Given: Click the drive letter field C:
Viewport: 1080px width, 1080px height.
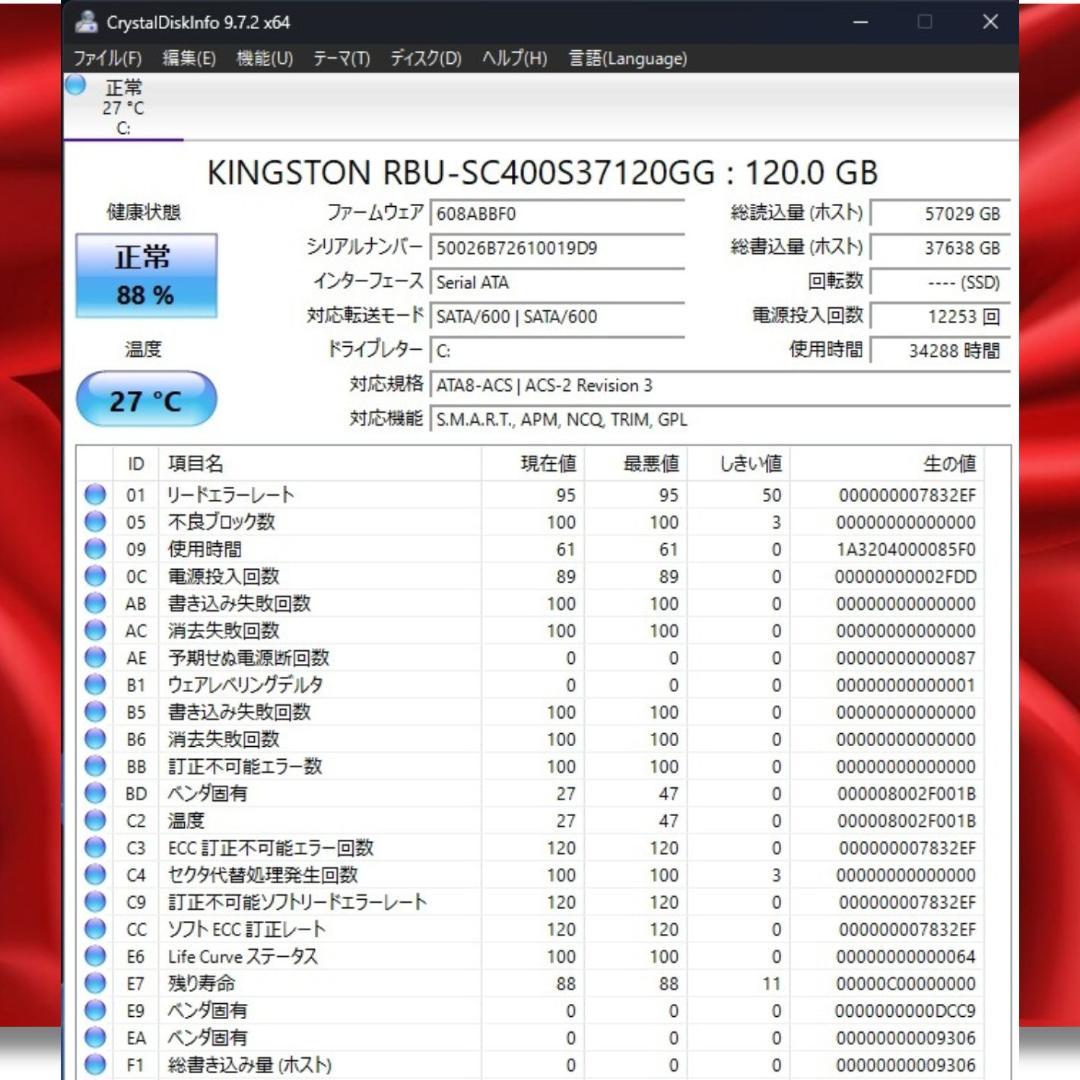Looking at the screenshot, I should (x=557, y=351).
